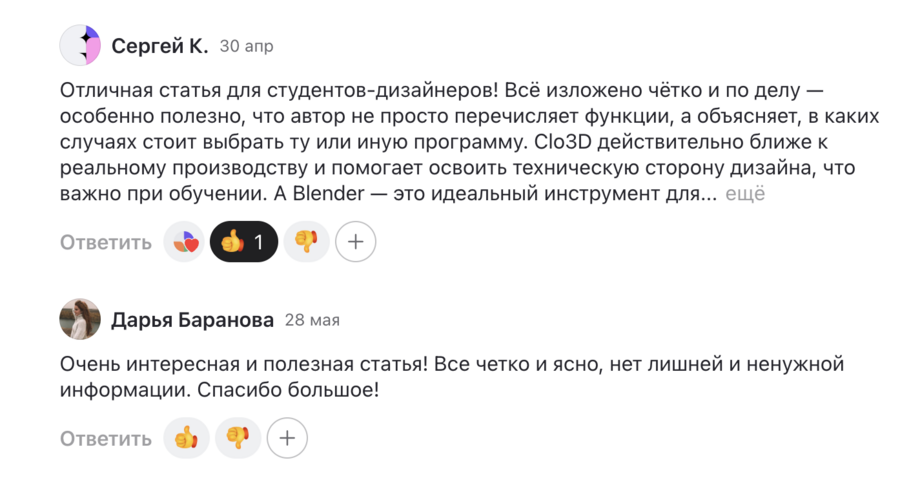Image resolution: width=900 pixels, height=478 pixels.
Task: Open the reaction picker plus on Сергей's comment
Action: [355, 242]
